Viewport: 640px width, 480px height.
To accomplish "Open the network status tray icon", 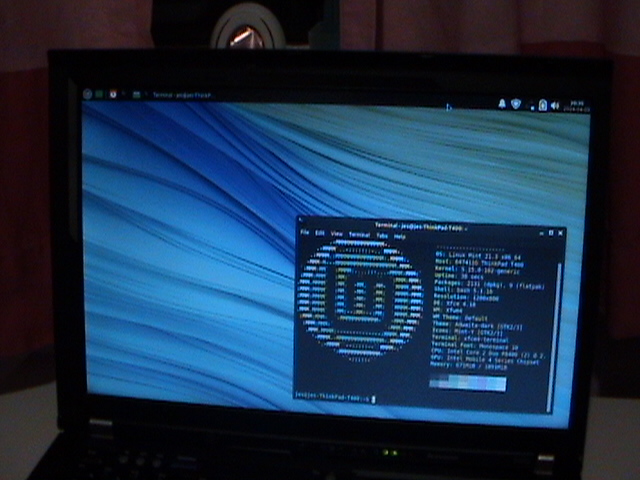I will (532, 107).
